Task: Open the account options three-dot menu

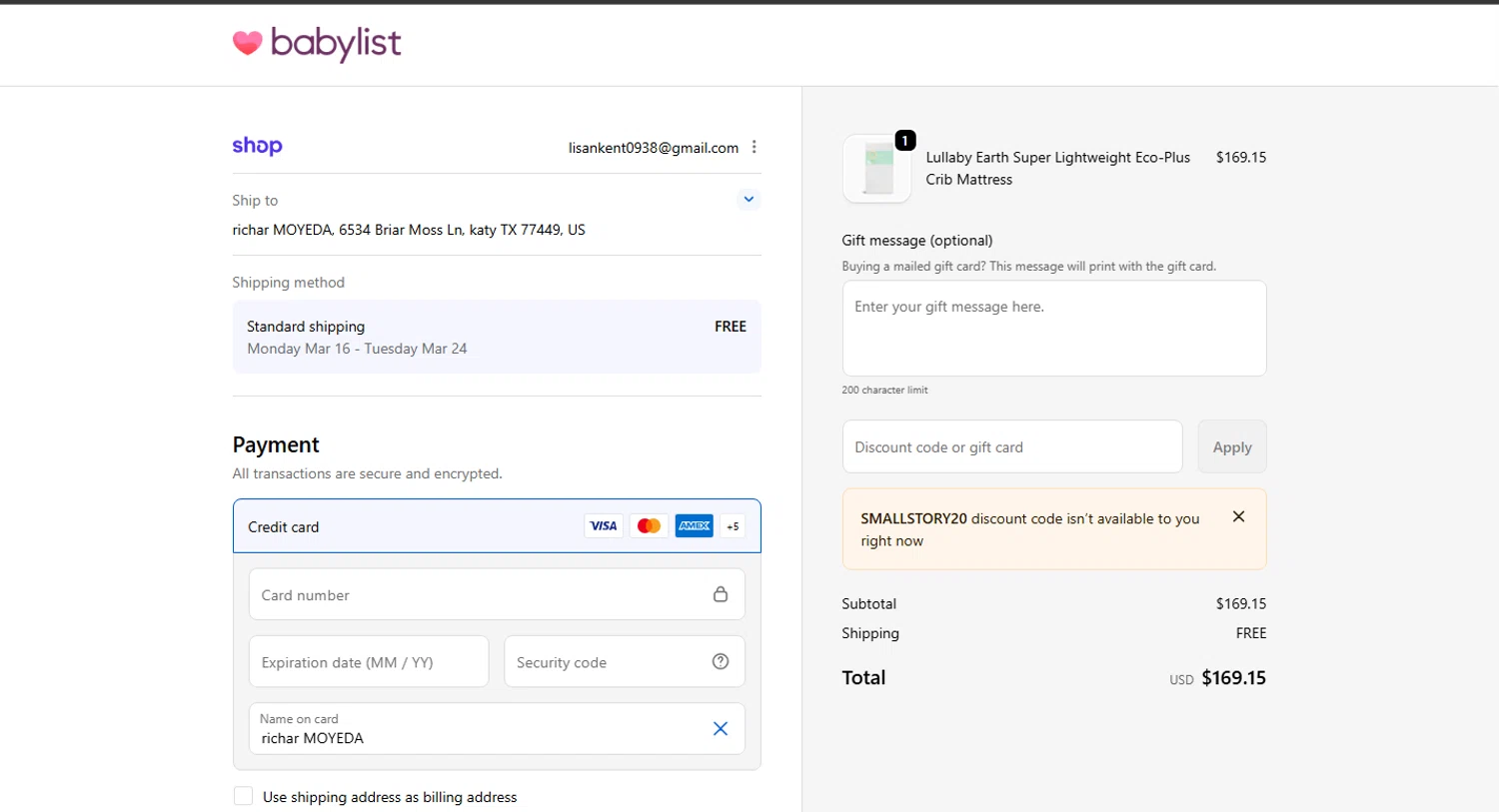Action: coord(754,147)
